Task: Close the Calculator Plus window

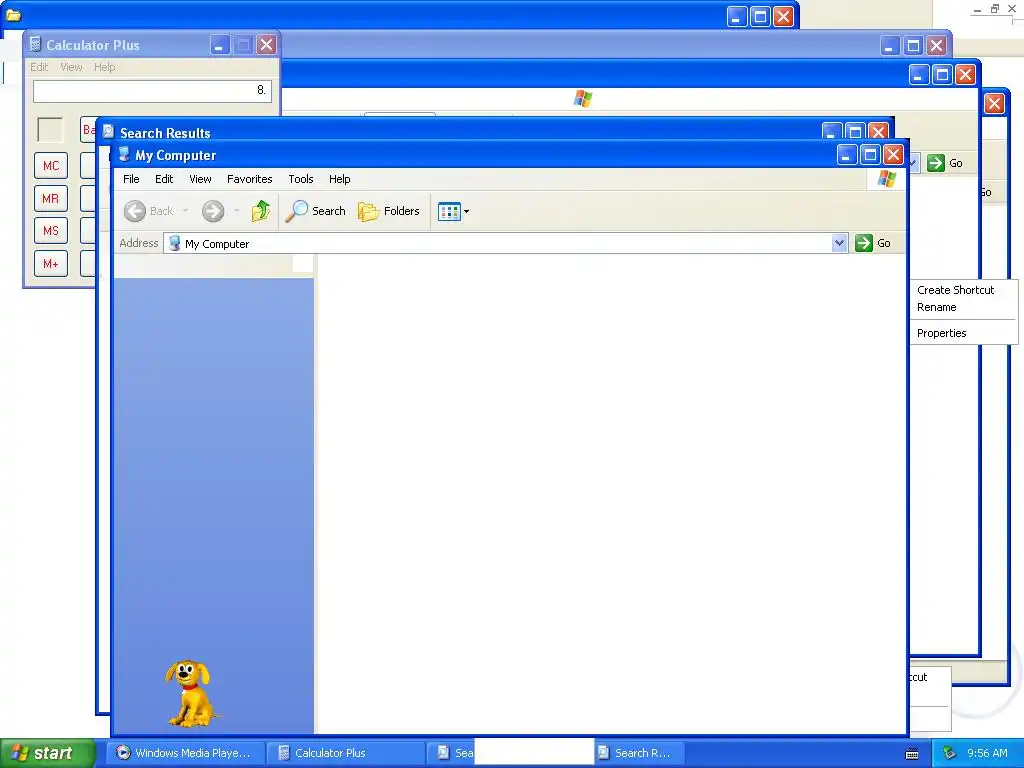Action: 266,44
